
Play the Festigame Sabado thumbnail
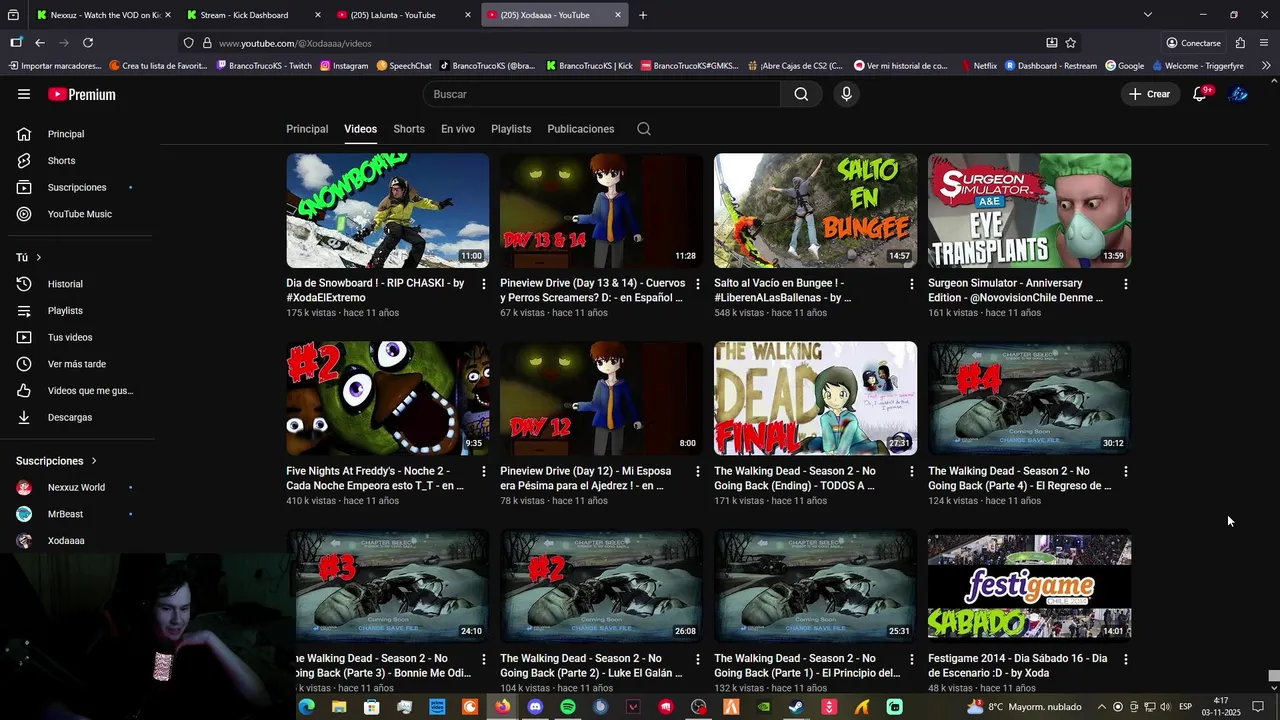coord(1029,586)
